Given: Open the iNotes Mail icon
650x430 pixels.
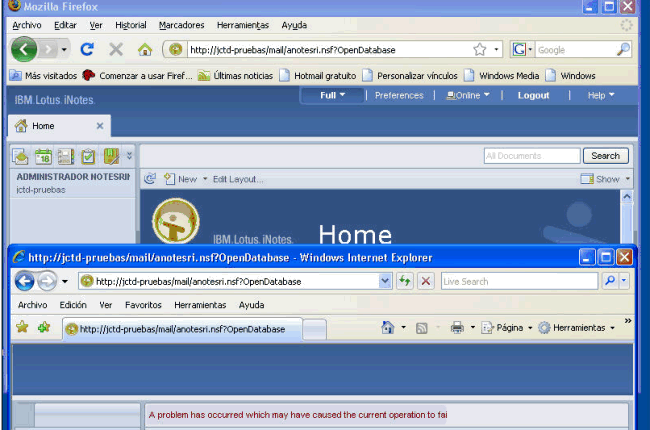Looking at the screenshot, I should click(20, 156).
